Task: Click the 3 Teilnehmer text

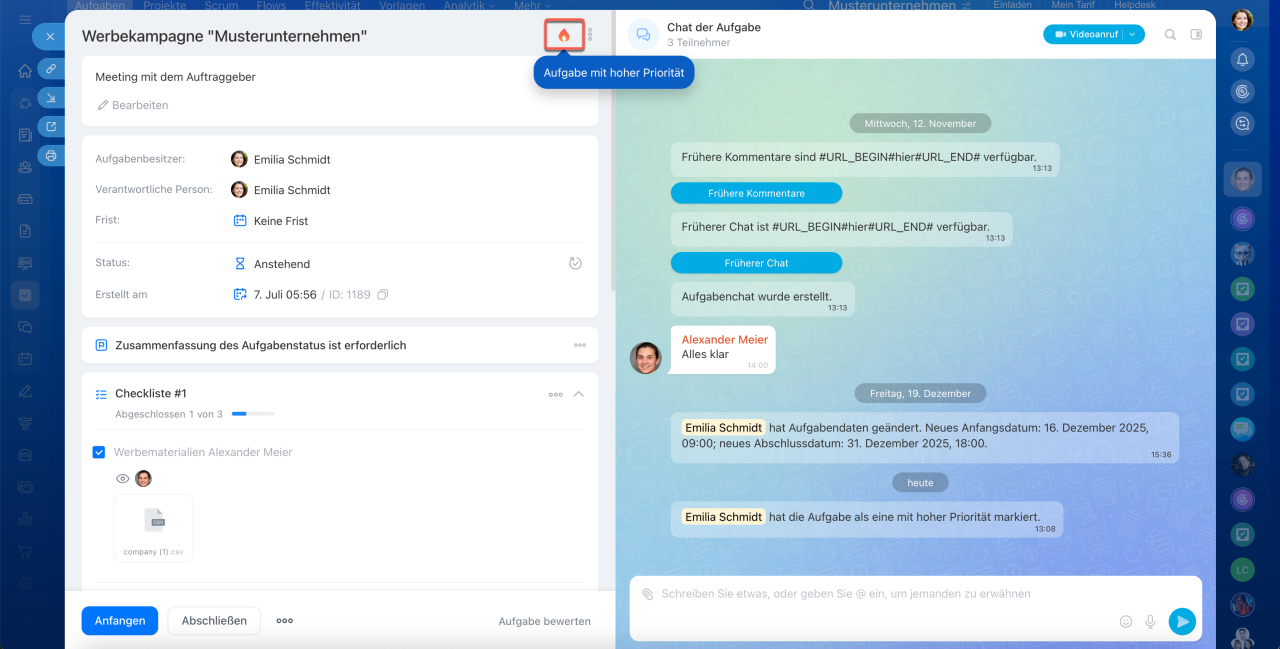Action: 699,43
